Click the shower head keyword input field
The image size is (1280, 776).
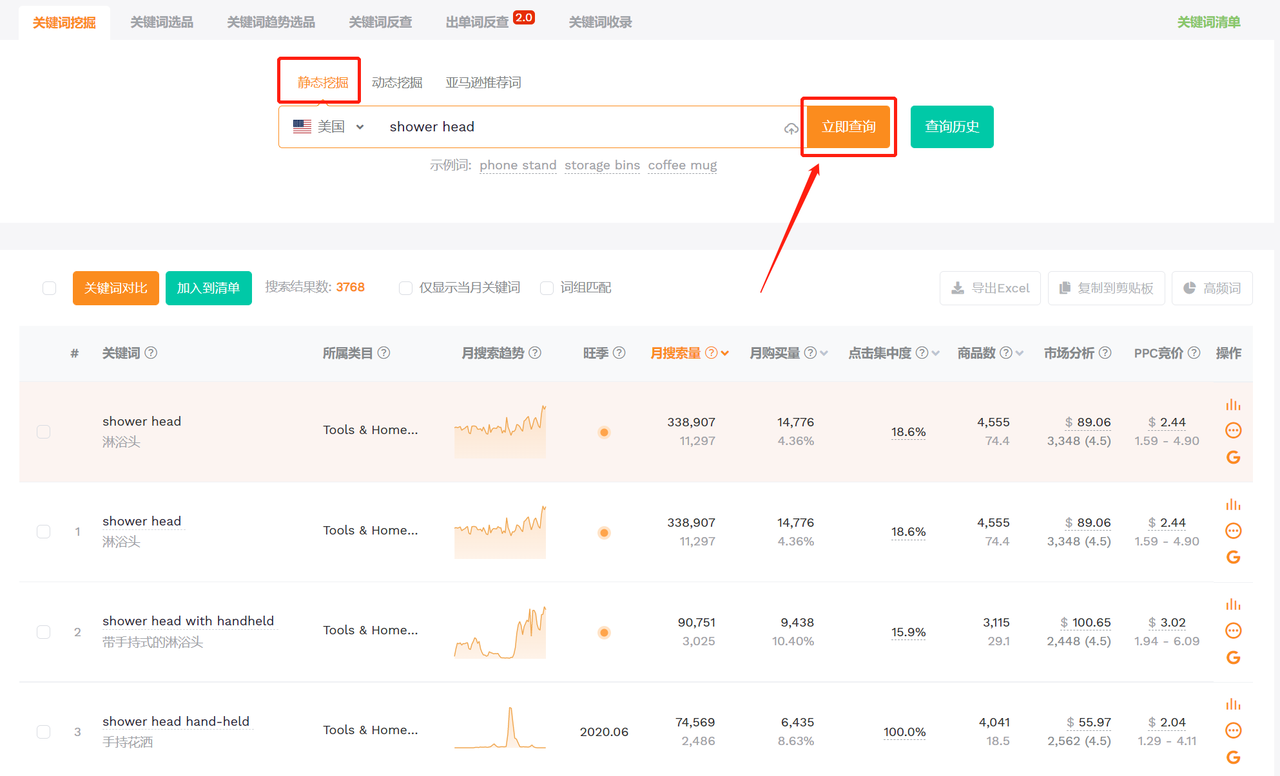(x=580, y=127)
